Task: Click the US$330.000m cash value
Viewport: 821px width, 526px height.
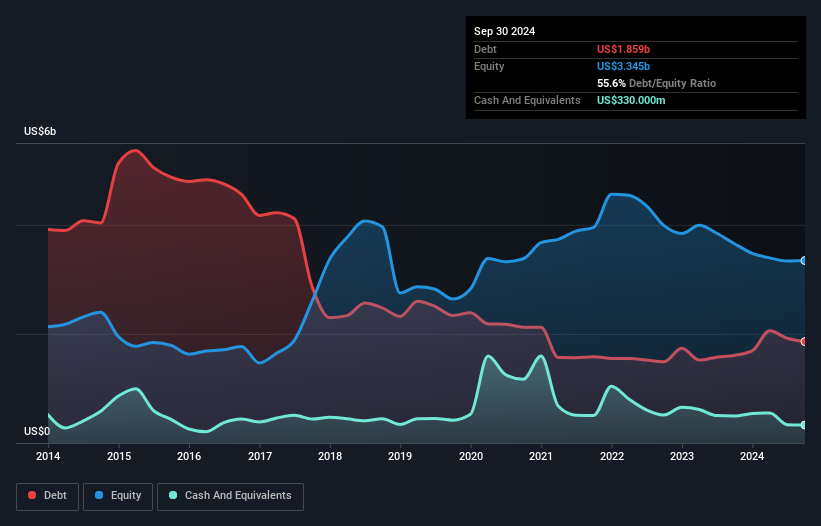Action: 631,100
